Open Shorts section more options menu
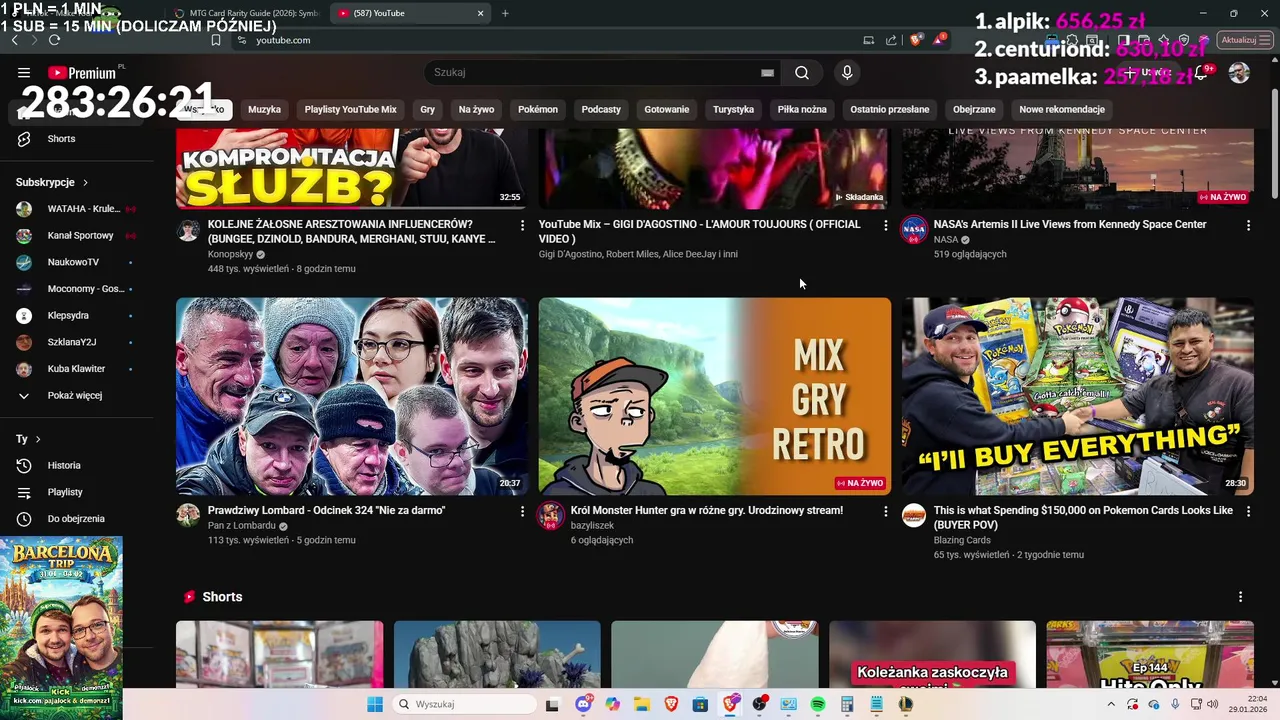Image resolution: width=1280 pixels, height=720 pixels. [x=1240, y=597]
